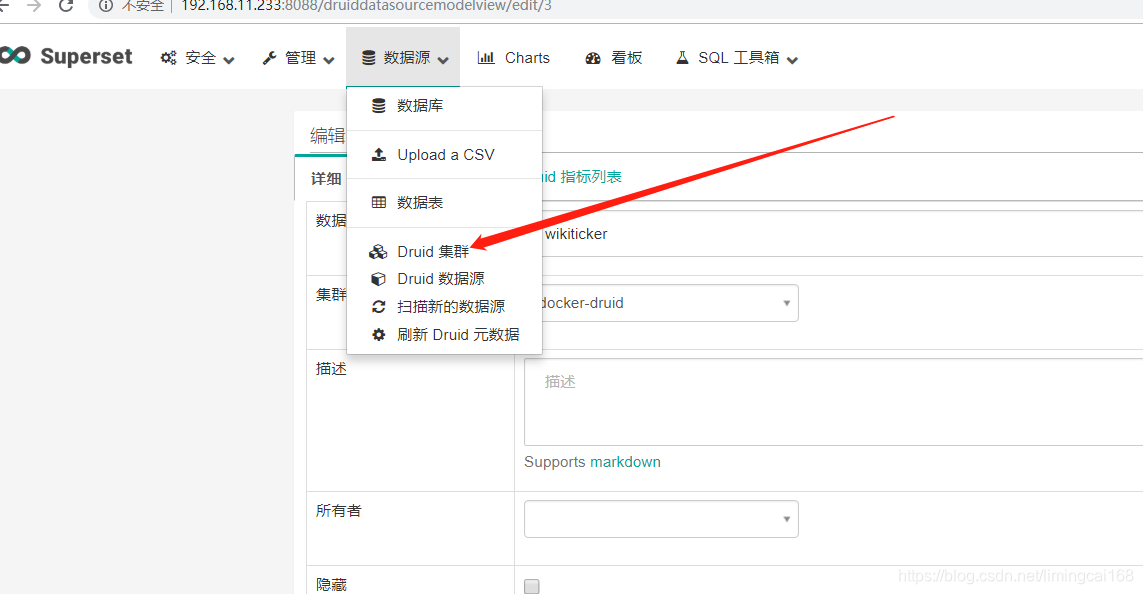Open the 所有者 select dropdown
This screenshot has height=594, width=1143.
pyautogui.click(x=661, y=519)
